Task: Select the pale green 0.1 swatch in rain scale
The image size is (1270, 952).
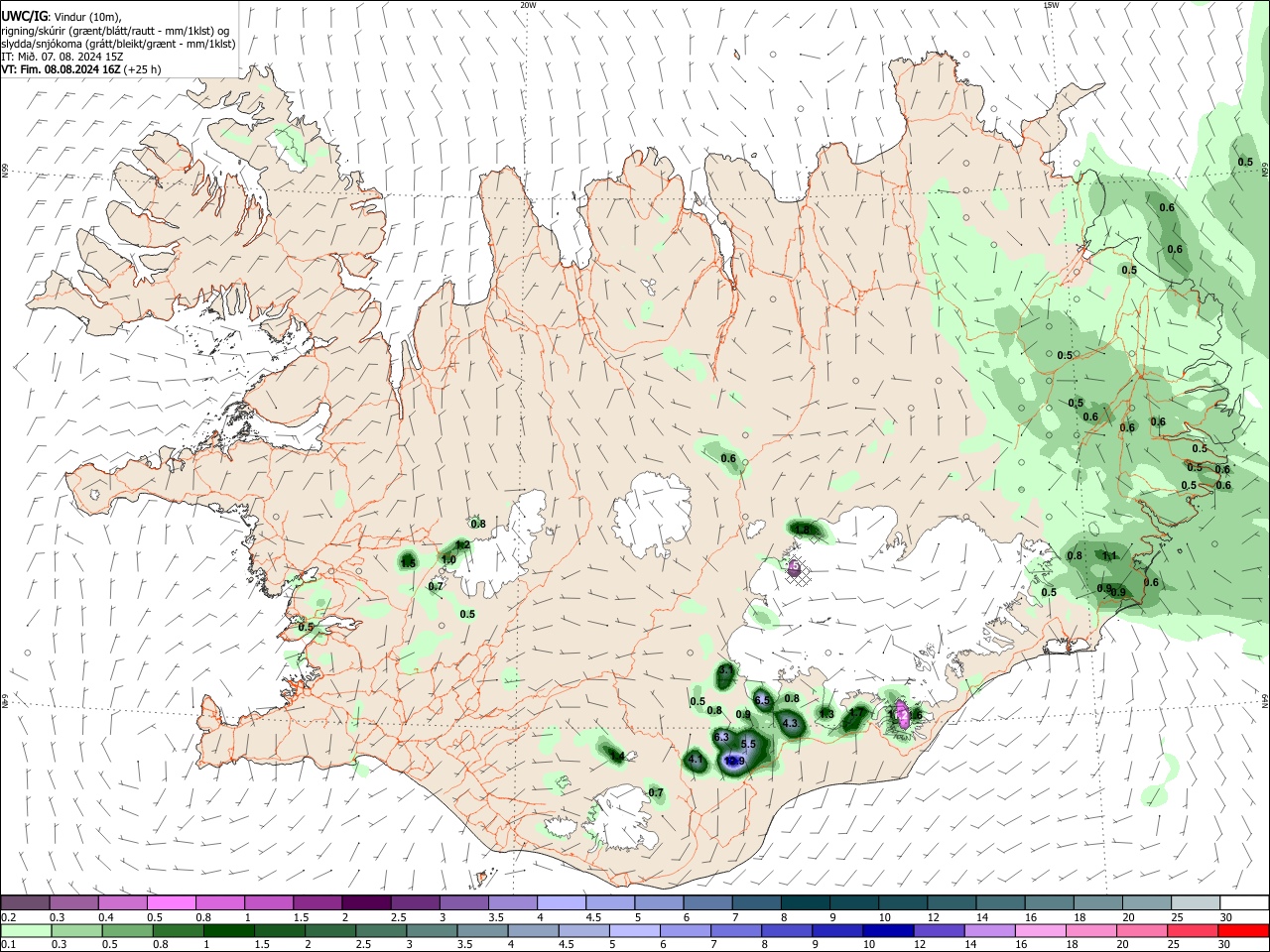Action: (27, 930)
